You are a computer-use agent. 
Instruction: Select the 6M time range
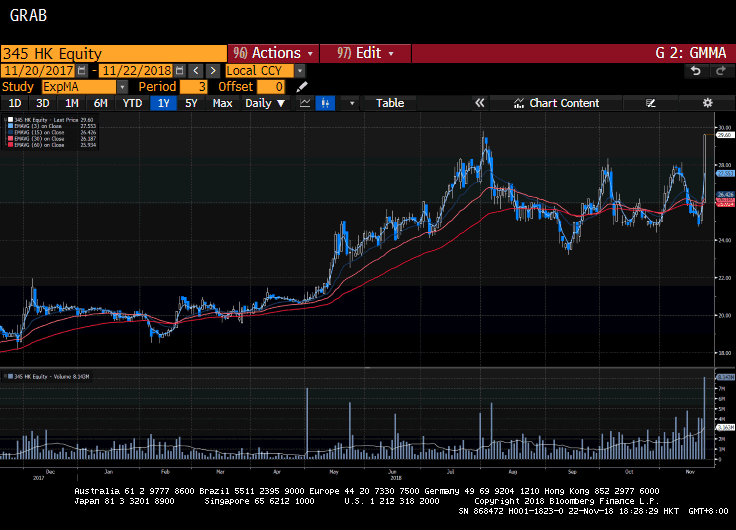coord(100,103)
